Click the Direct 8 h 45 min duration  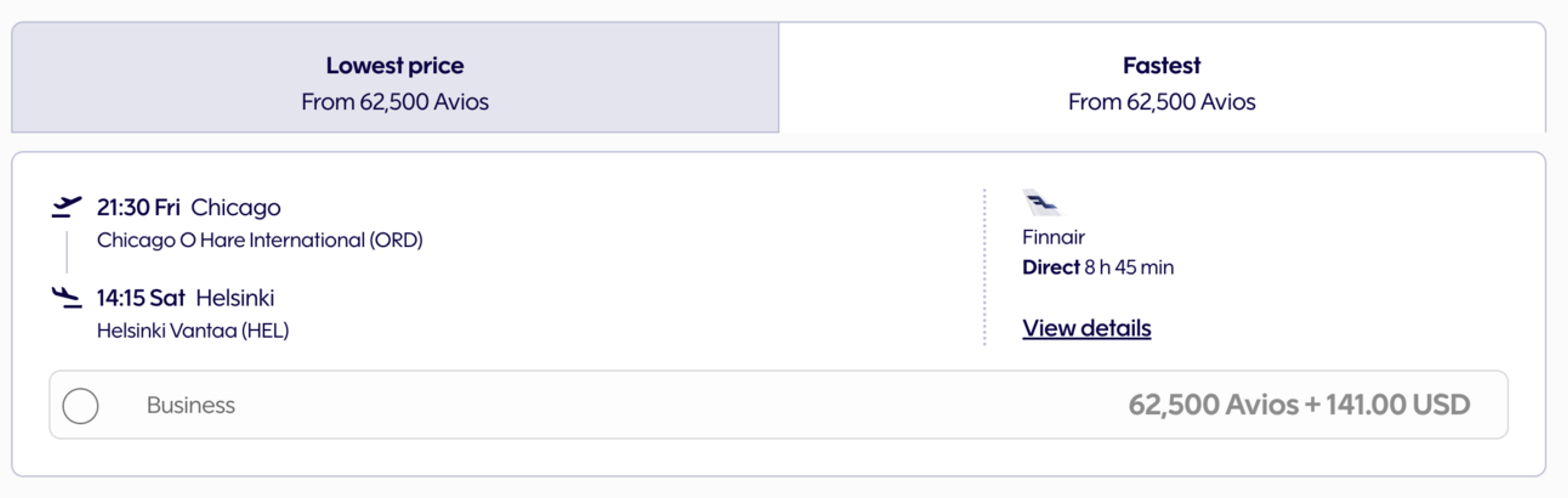(1098, 267)
